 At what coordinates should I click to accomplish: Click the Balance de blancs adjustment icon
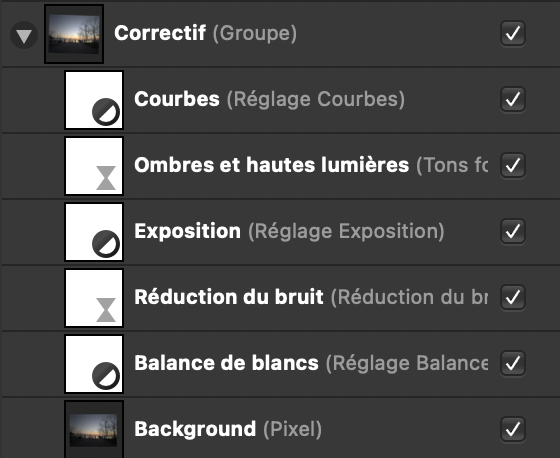[106, 376]
